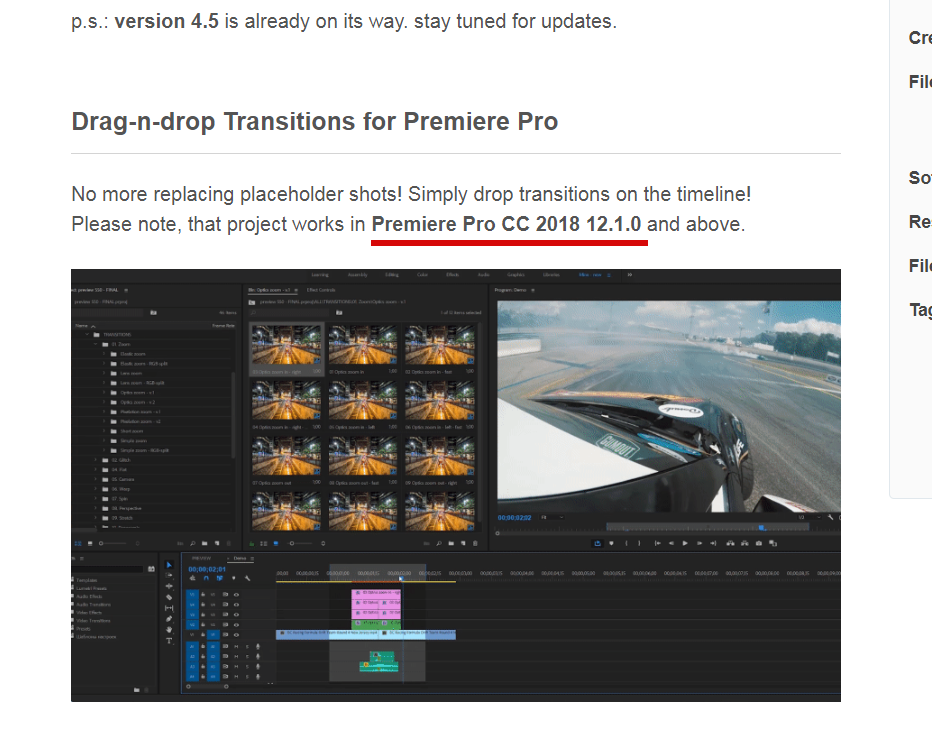The height and width of the screenshot is (741, 932).
Task: Click the Comparison View button
Action: (x=773, y=543)
